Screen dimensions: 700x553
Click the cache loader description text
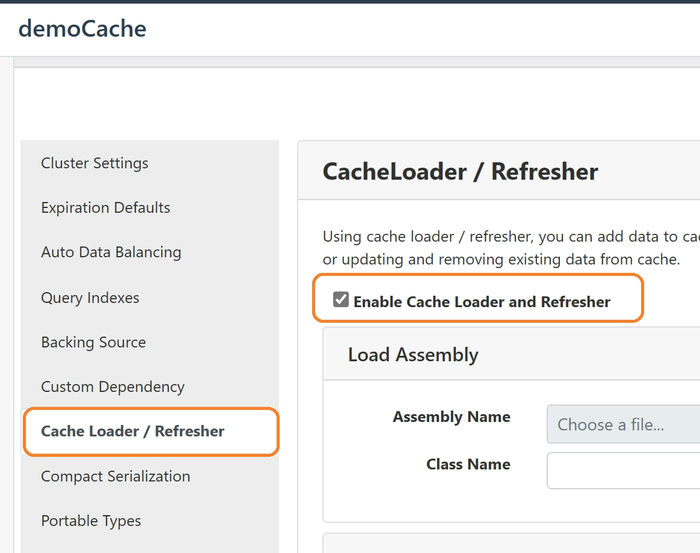[511, 248]
